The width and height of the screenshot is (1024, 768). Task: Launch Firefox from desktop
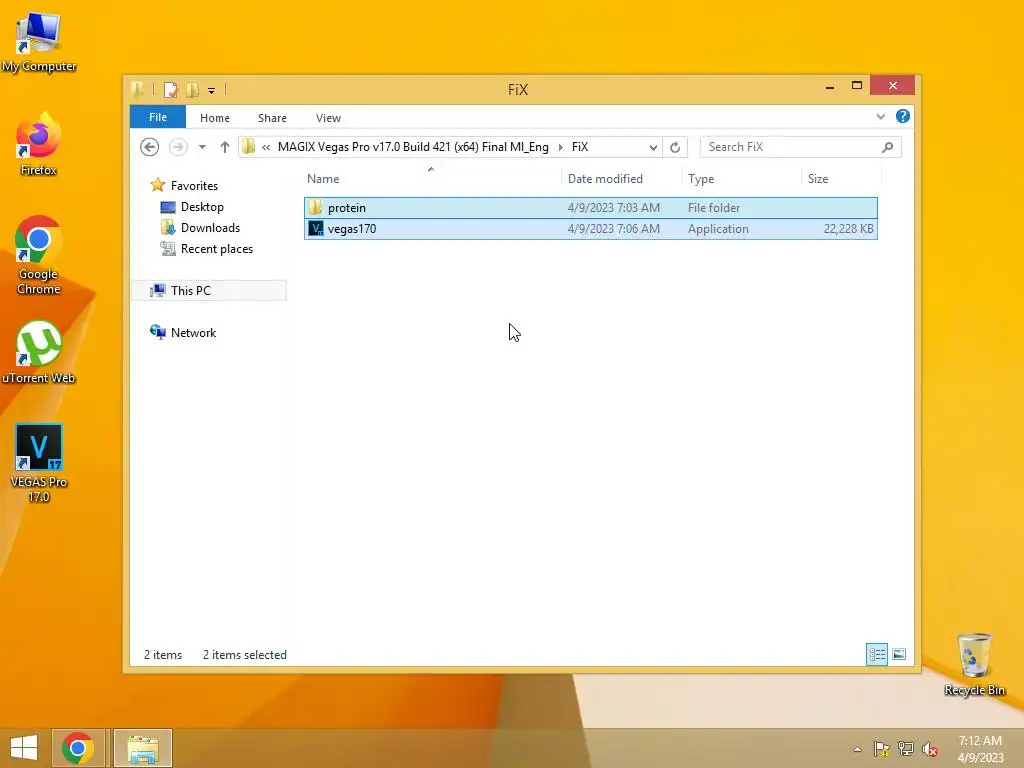coord(39,144)
